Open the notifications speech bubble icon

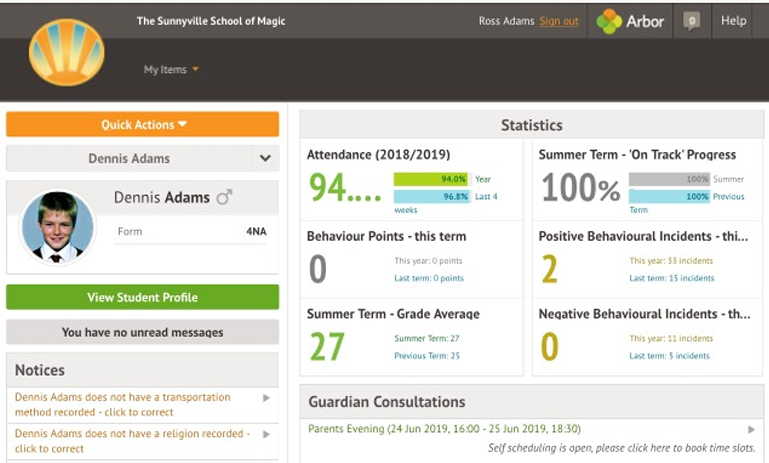click(x=690, y=21)
